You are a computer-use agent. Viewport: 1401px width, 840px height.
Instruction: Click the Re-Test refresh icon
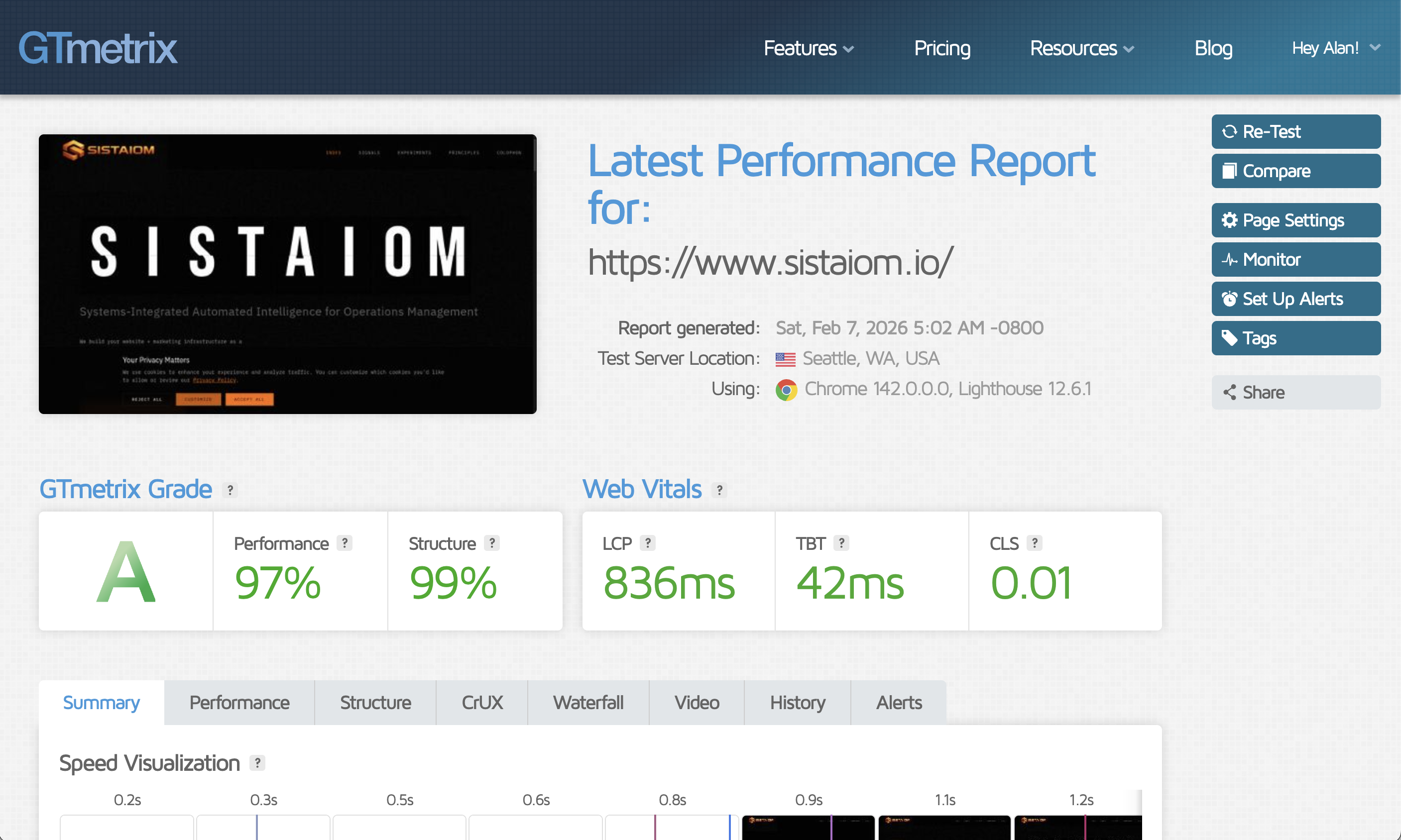[x=1230, y=131]
